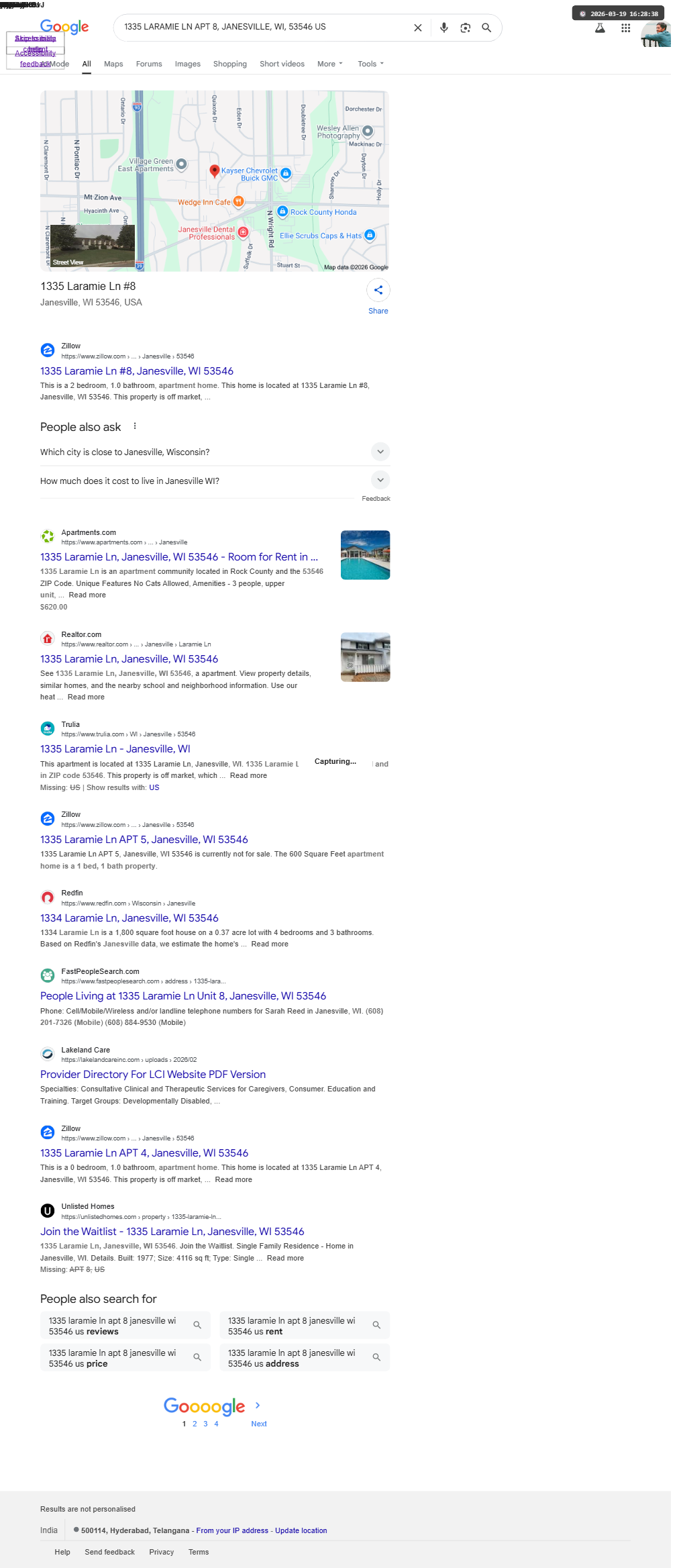Expand 'How much does it cost to live' question
Screen dimensions: 679x1568
click(215, 481)
